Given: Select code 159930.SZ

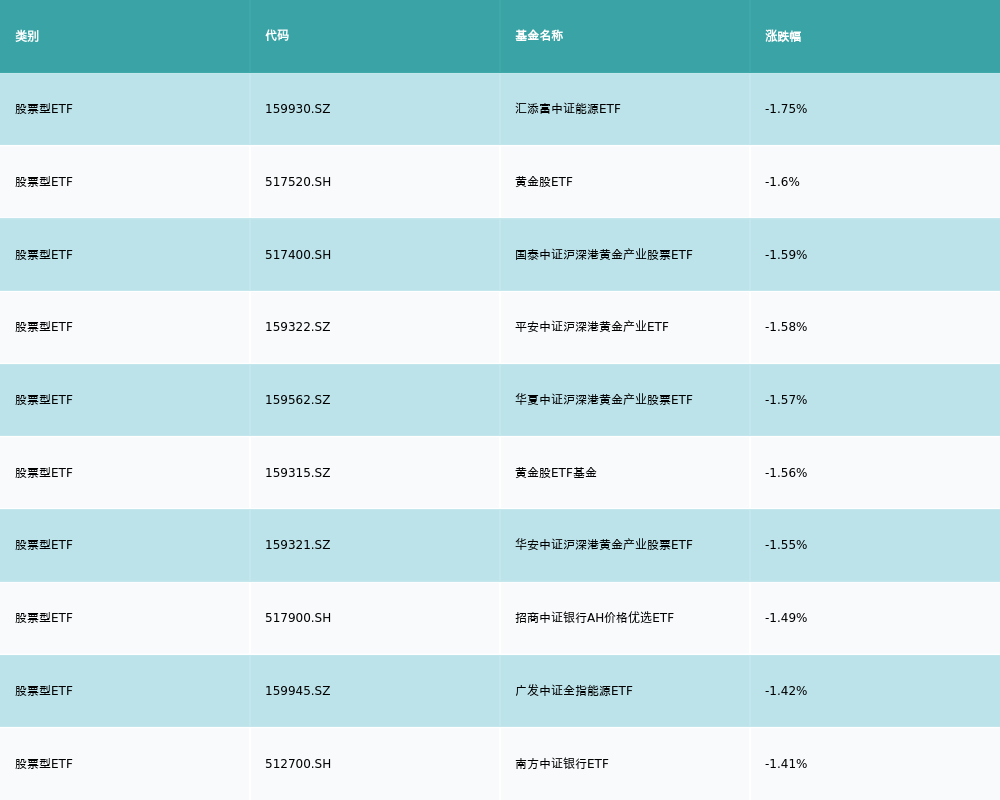Looking at the screenshot, I should [298, 109].
